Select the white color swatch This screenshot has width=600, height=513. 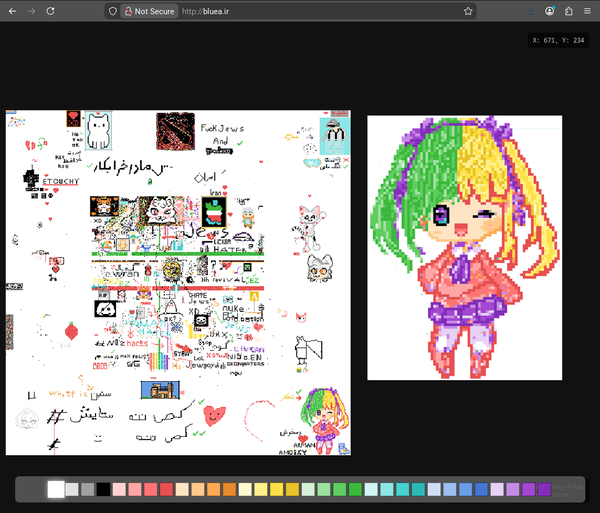click(x=56, y=489)
